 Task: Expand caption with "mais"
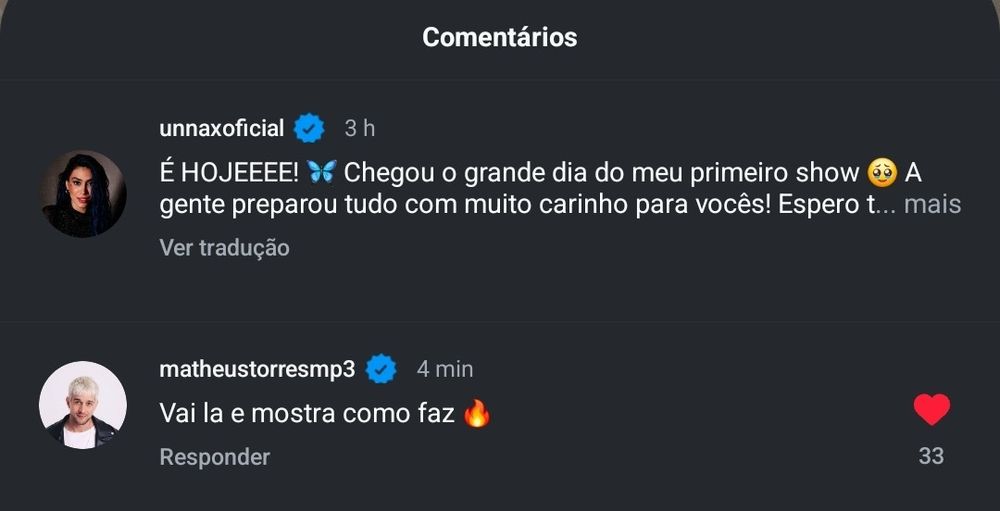pyautogui.click(x=932, y=205)
